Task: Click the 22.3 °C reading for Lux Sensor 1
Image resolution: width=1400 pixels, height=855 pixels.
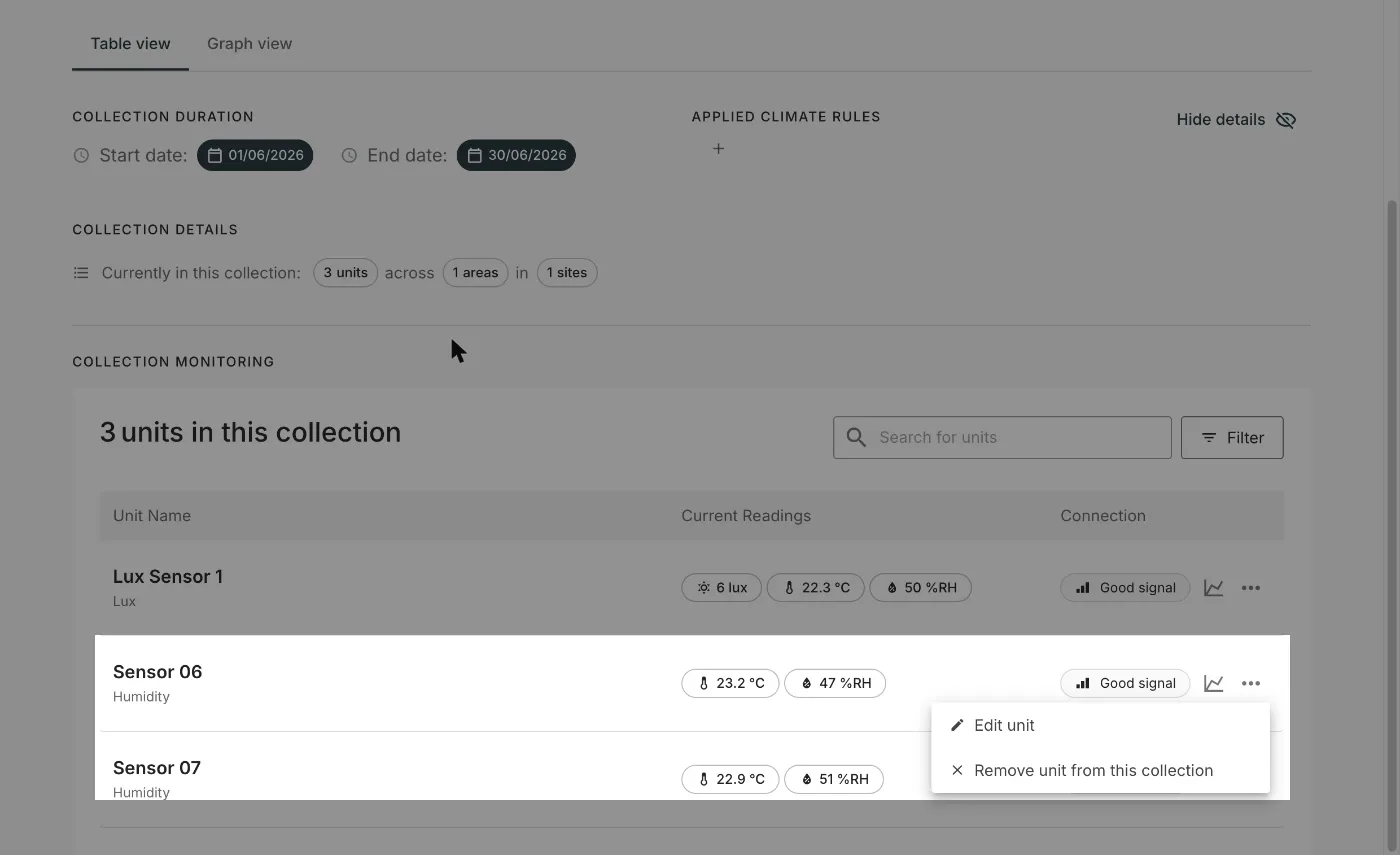Action: 815,588
